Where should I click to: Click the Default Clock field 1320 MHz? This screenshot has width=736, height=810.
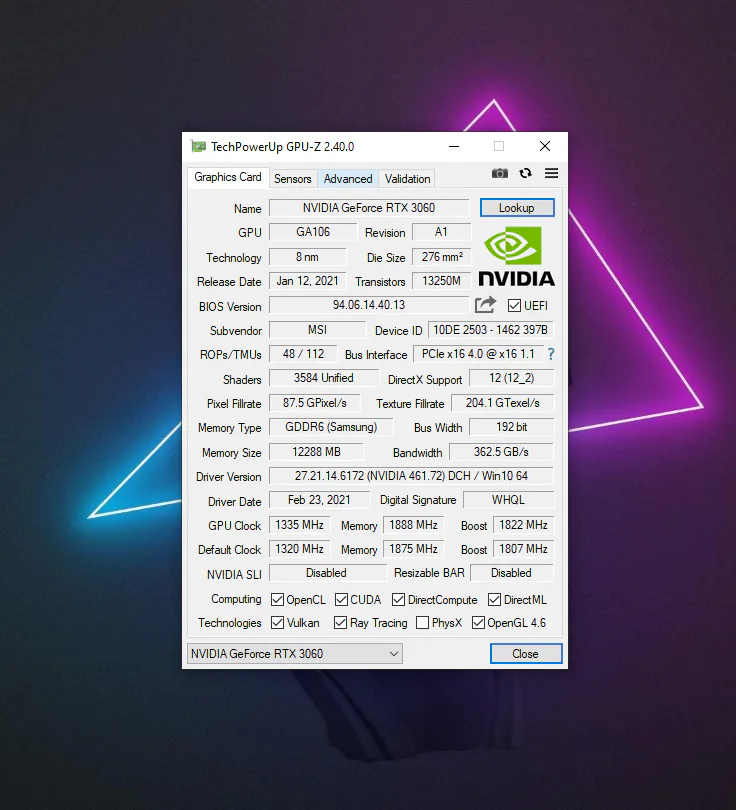tap(299, 549)
